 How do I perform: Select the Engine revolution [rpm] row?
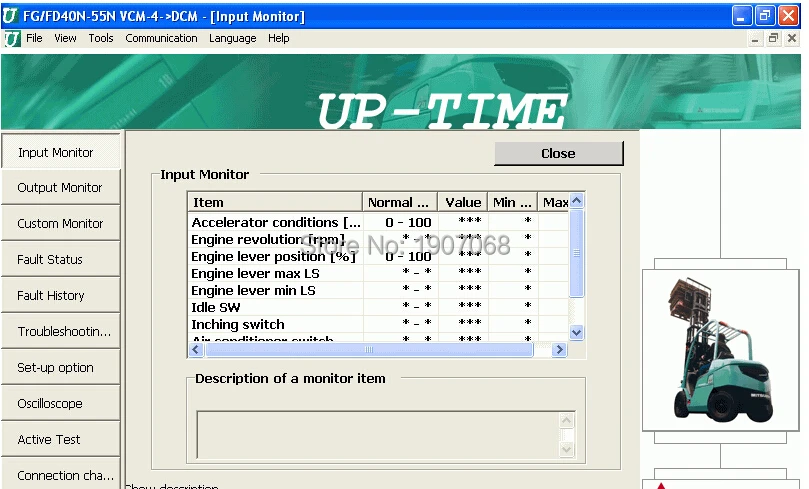coord(379,239)
